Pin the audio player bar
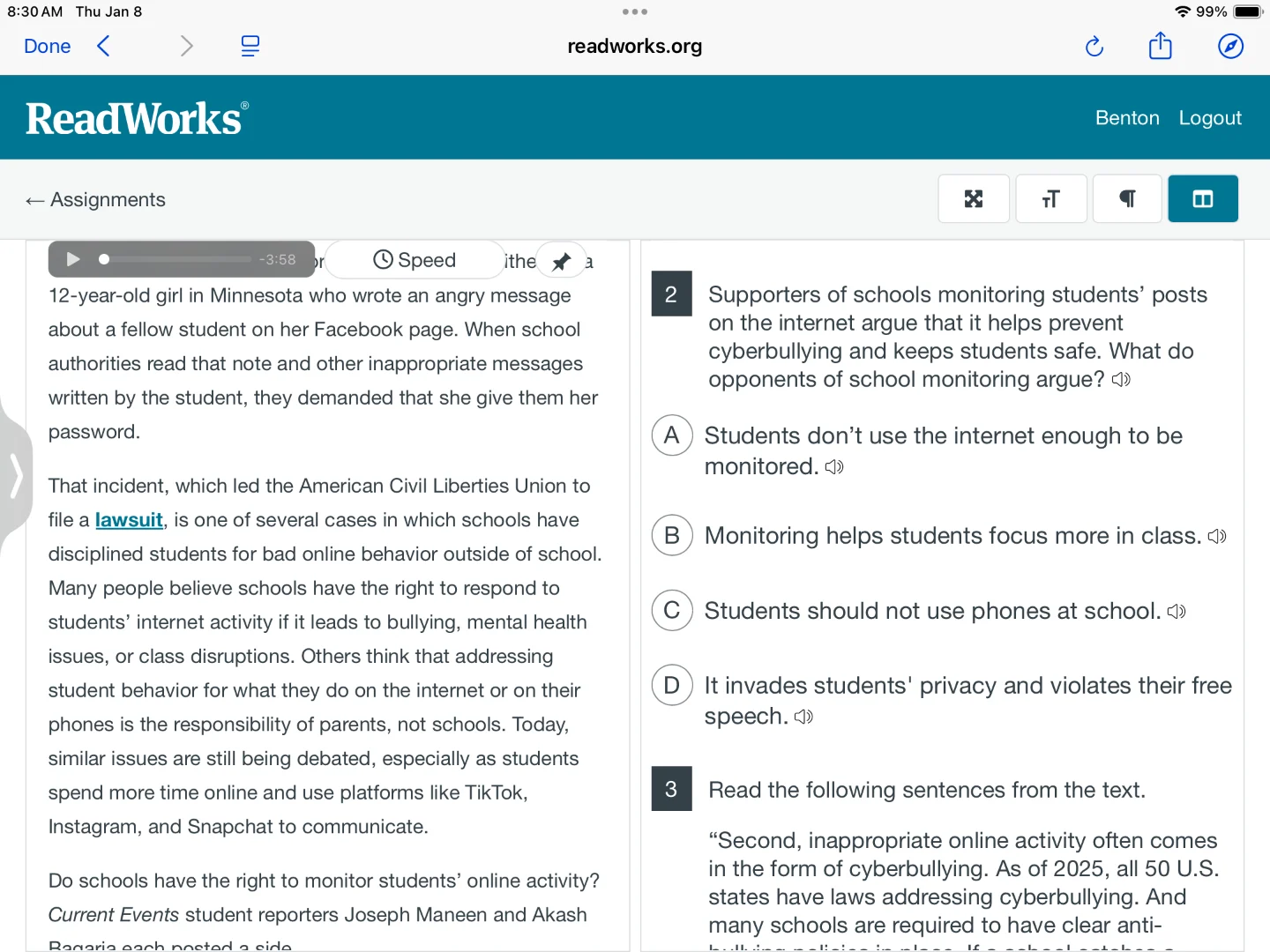The width and height of the screenshot is (1270, 952). click(x=561, y=261)
